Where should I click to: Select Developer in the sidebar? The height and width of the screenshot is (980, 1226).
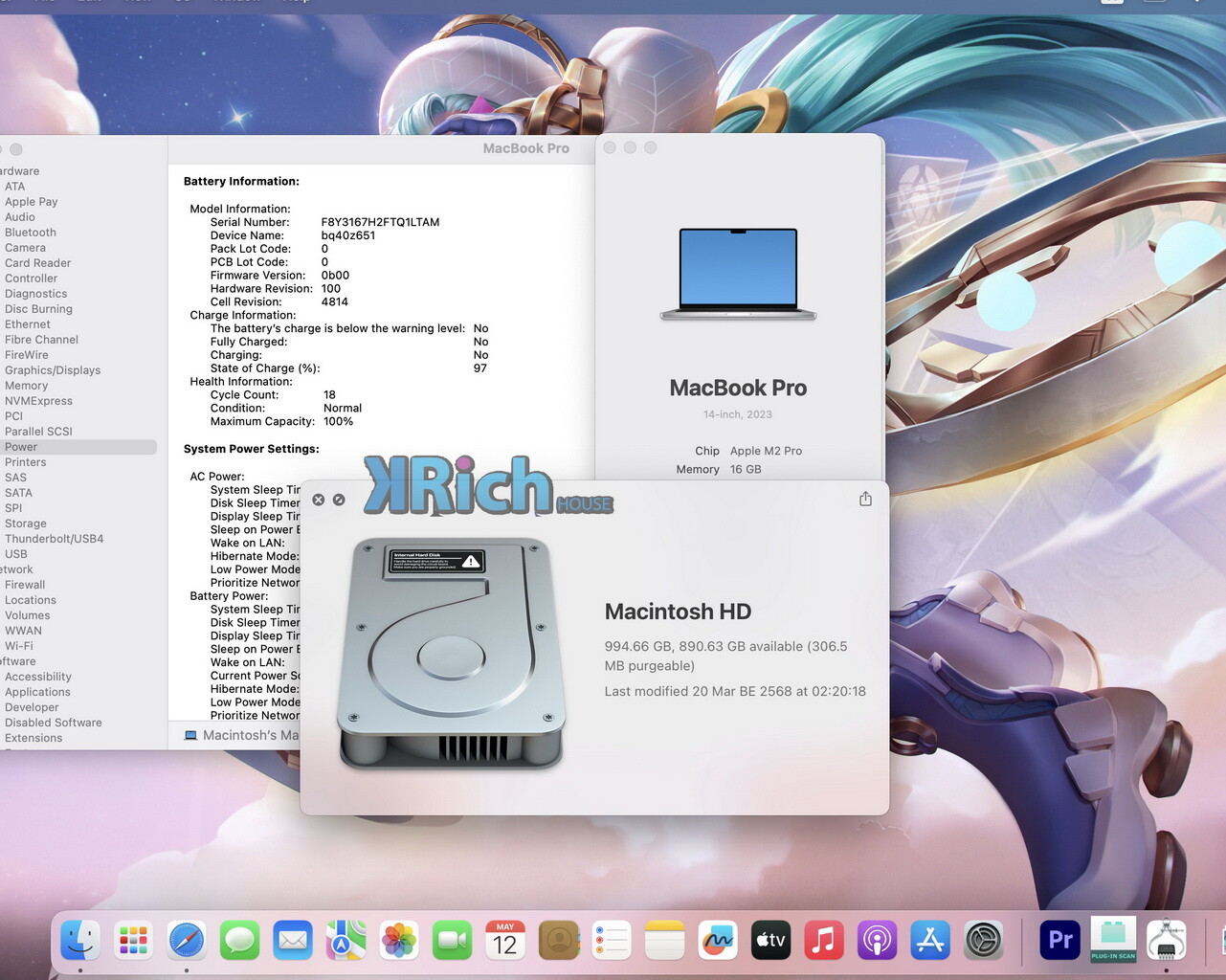[x=32, y=707]
